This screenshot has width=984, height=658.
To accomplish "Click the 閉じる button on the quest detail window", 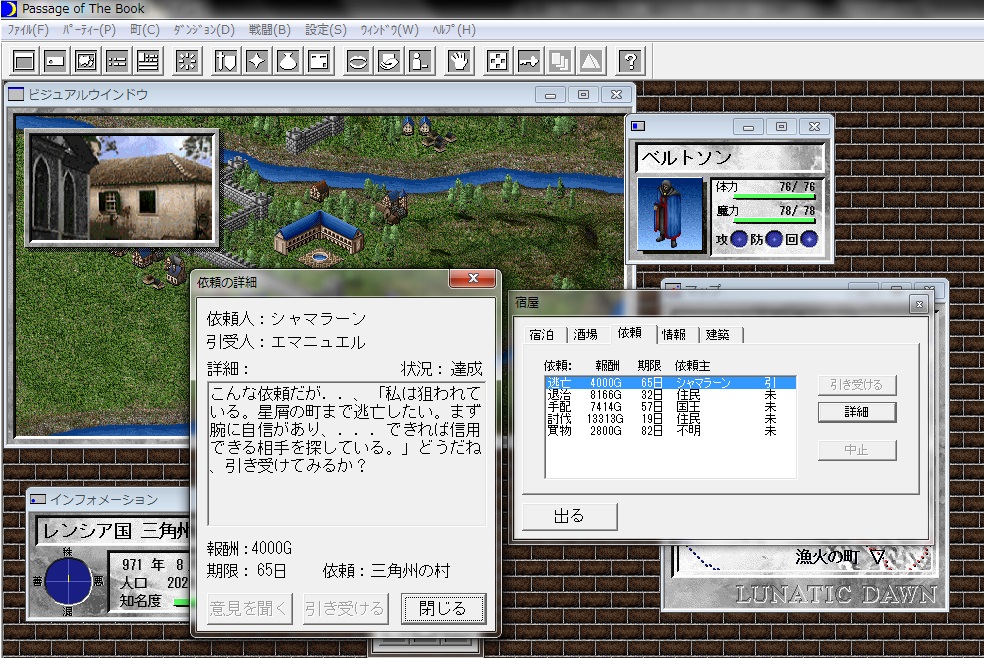I will [443, 609].
